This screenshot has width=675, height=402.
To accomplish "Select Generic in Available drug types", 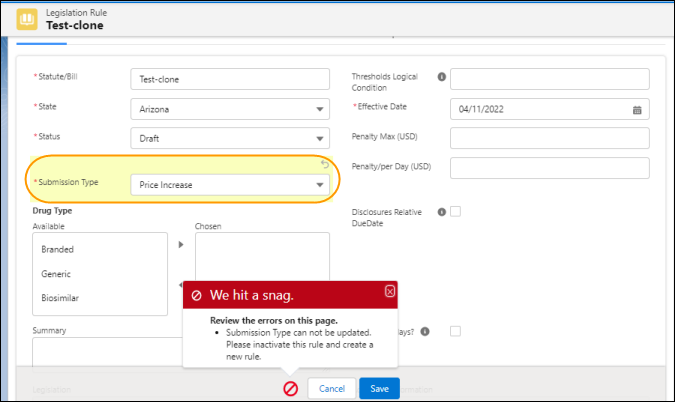I will pos(56,274).
